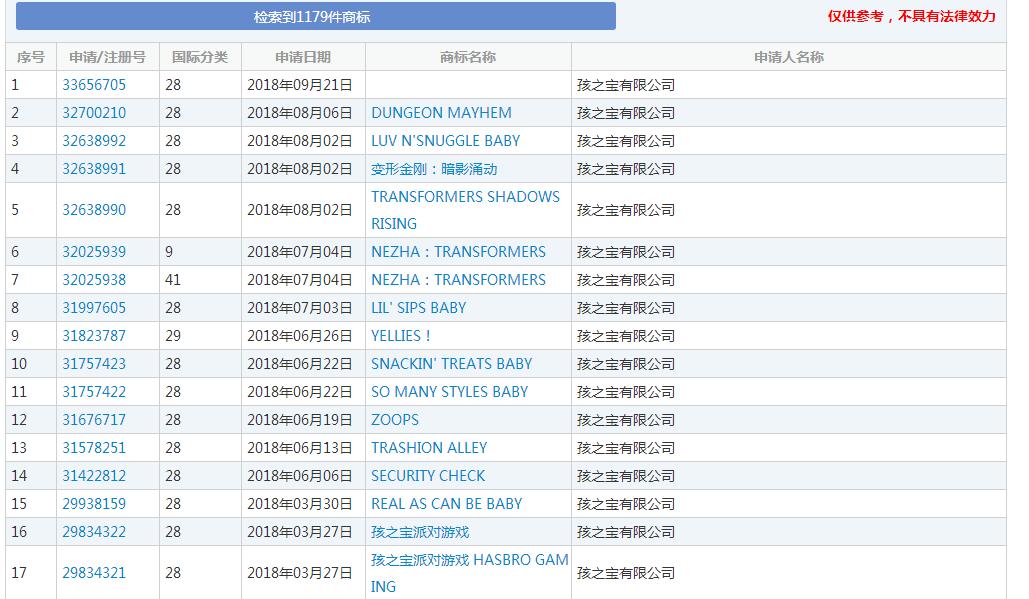Click the 商标名称 column header
Viewport: 1029px width, 599px height.
(468, 57)
